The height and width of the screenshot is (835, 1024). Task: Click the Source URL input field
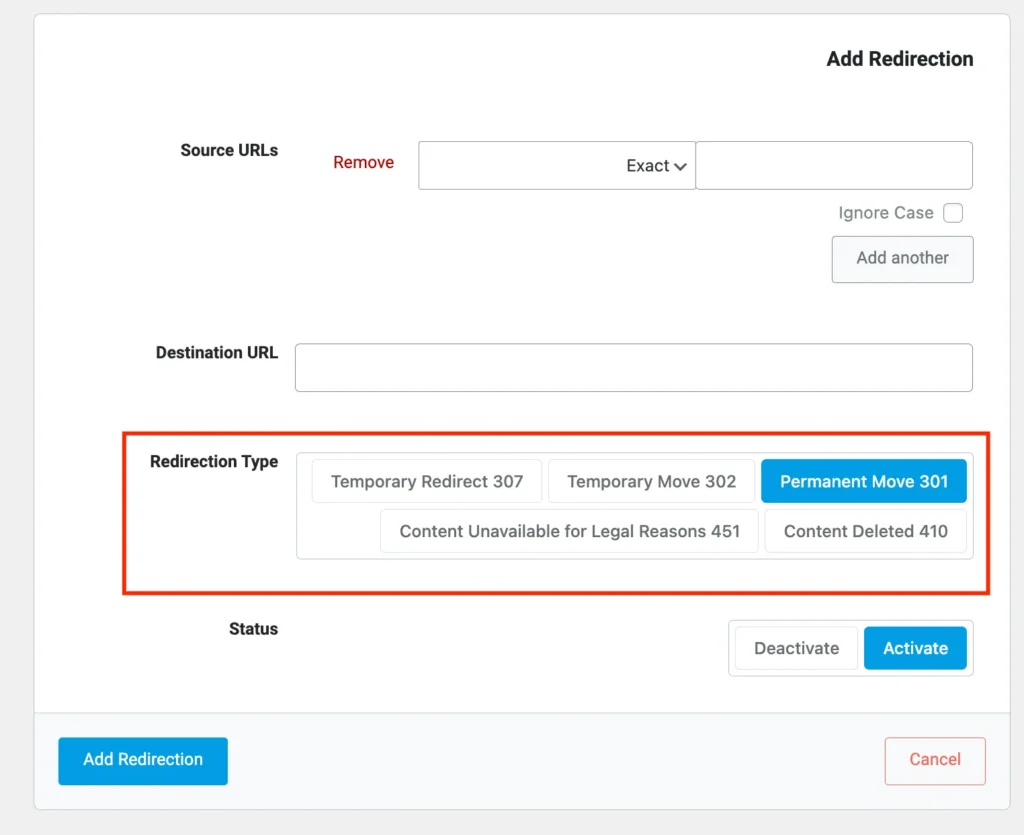(x=834, y=166)
